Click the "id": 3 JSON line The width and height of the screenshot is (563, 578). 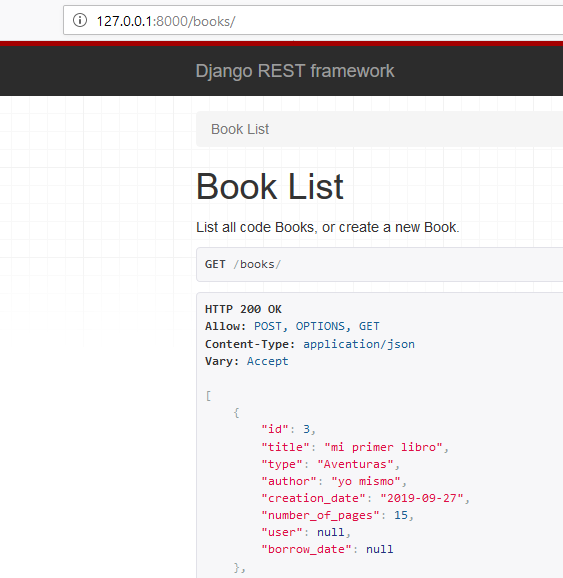click(288, 429)
